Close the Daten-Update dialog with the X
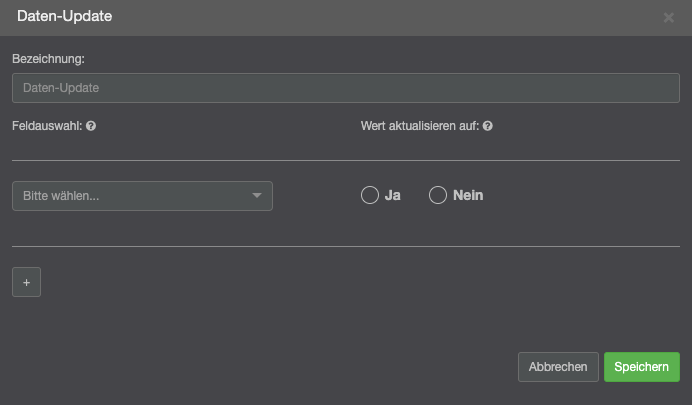The width and height of the screenshot is (692, 405). 669,18
